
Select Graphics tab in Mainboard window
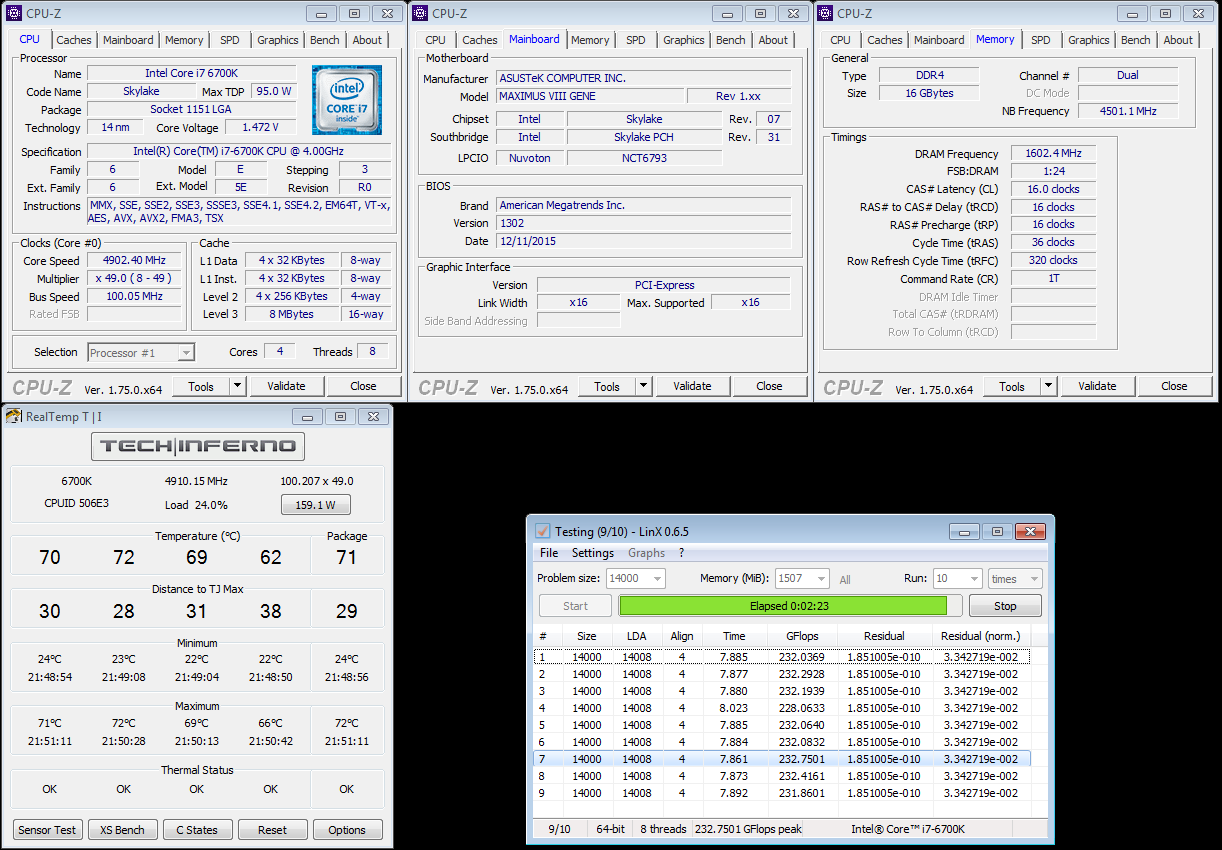pos(684,40)
